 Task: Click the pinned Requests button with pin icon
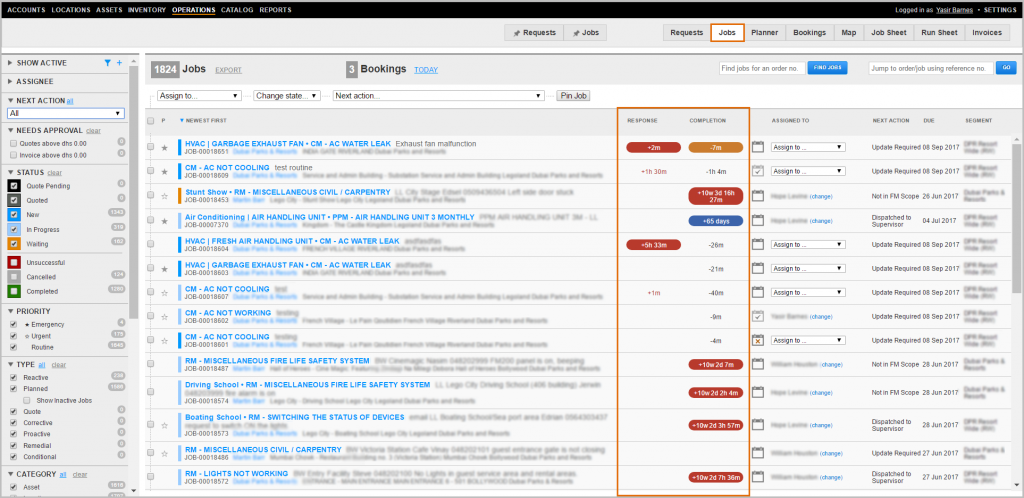(535, 33)
